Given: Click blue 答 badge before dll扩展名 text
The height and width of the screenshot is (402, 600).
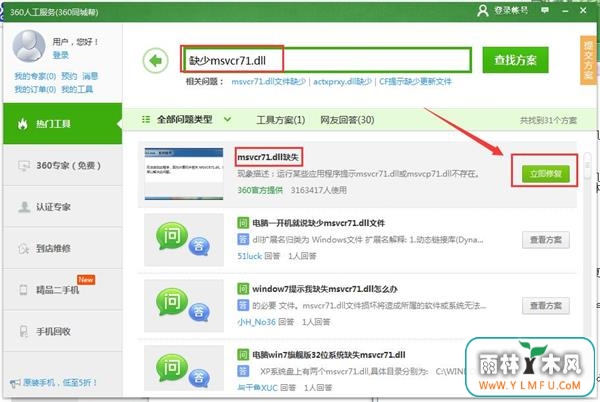Looking at the screenshot, I should (x=243, y=239).
